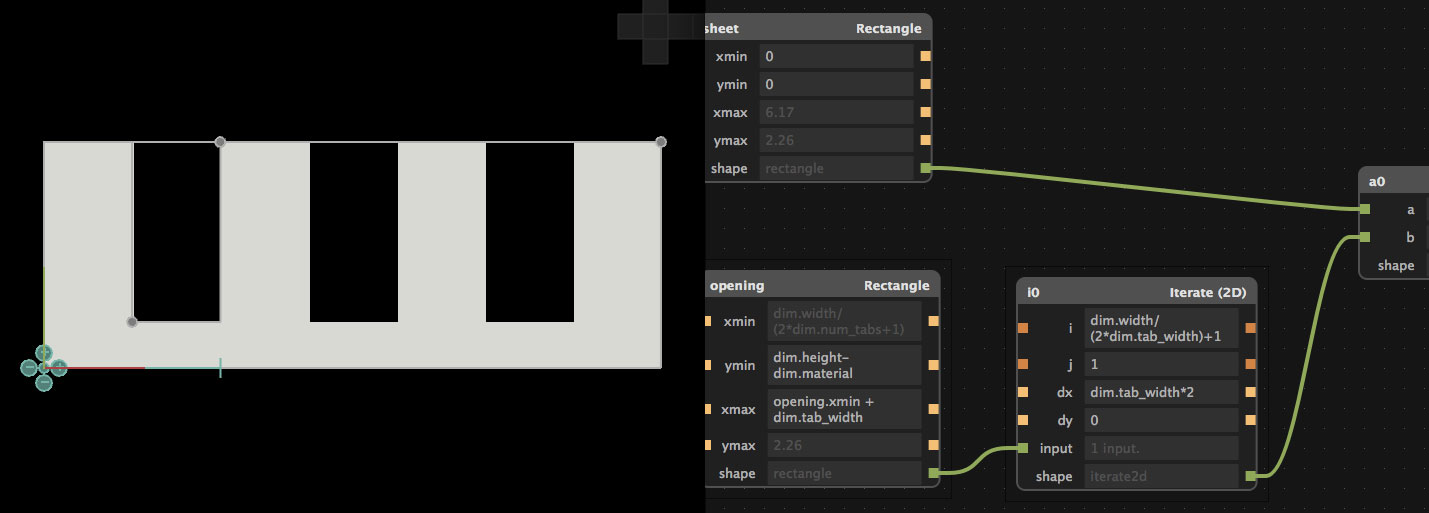Edit the sheet node's xmin field

pos(836,57)
